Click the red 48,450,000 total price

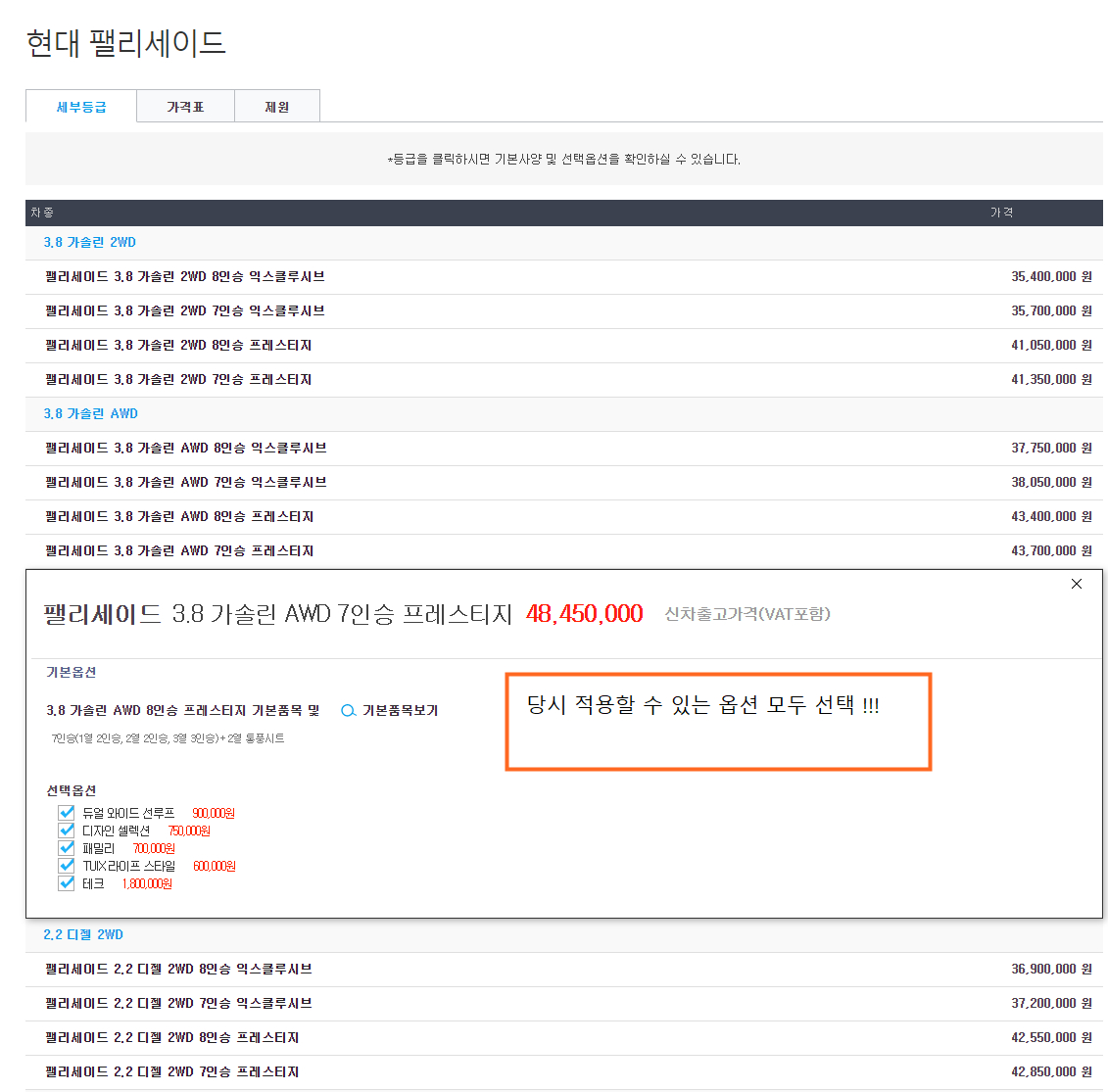[585, 614]
